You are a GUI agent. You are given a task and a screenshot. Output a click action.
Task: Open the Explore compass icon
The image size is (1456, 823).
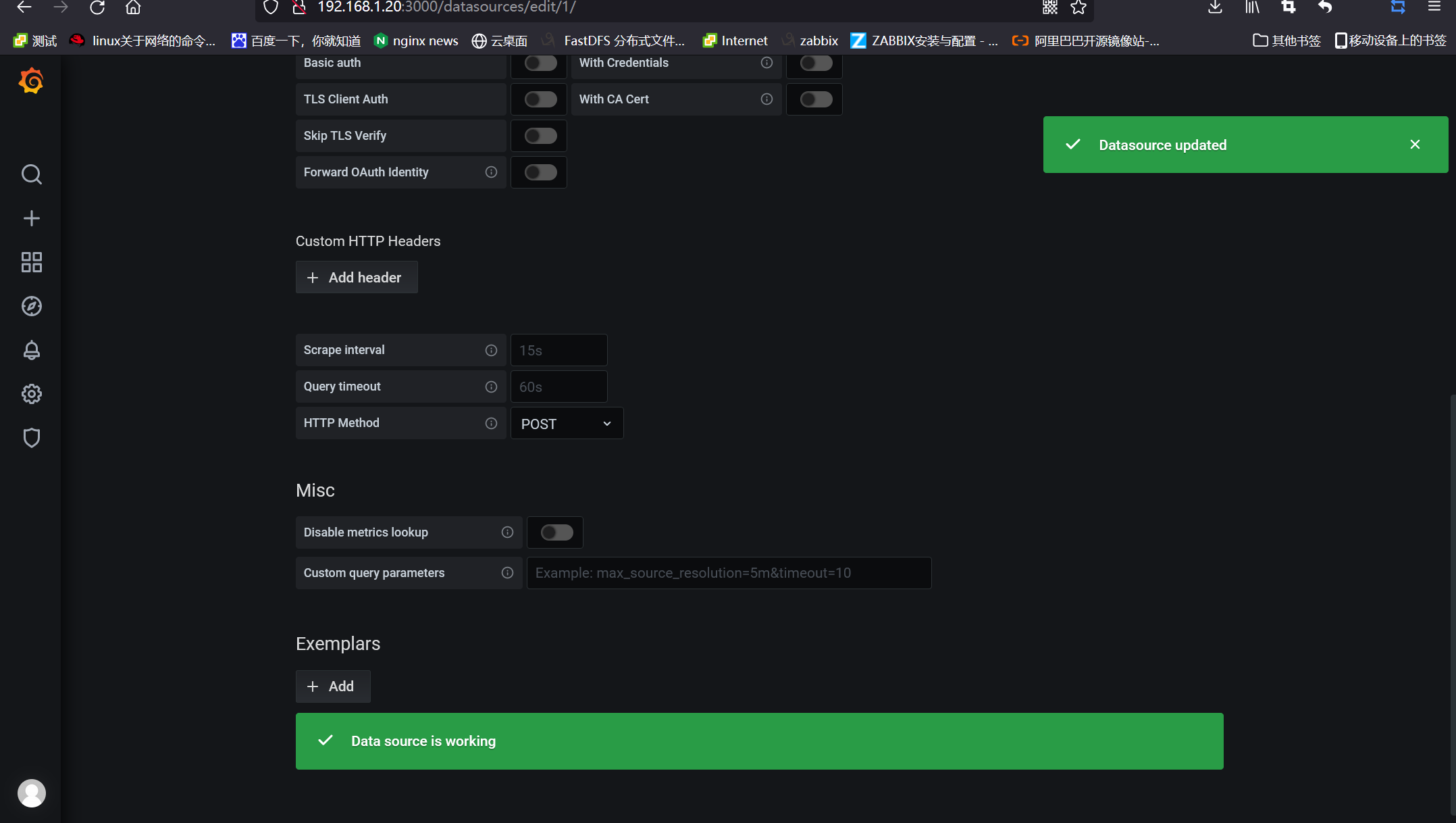31,306
